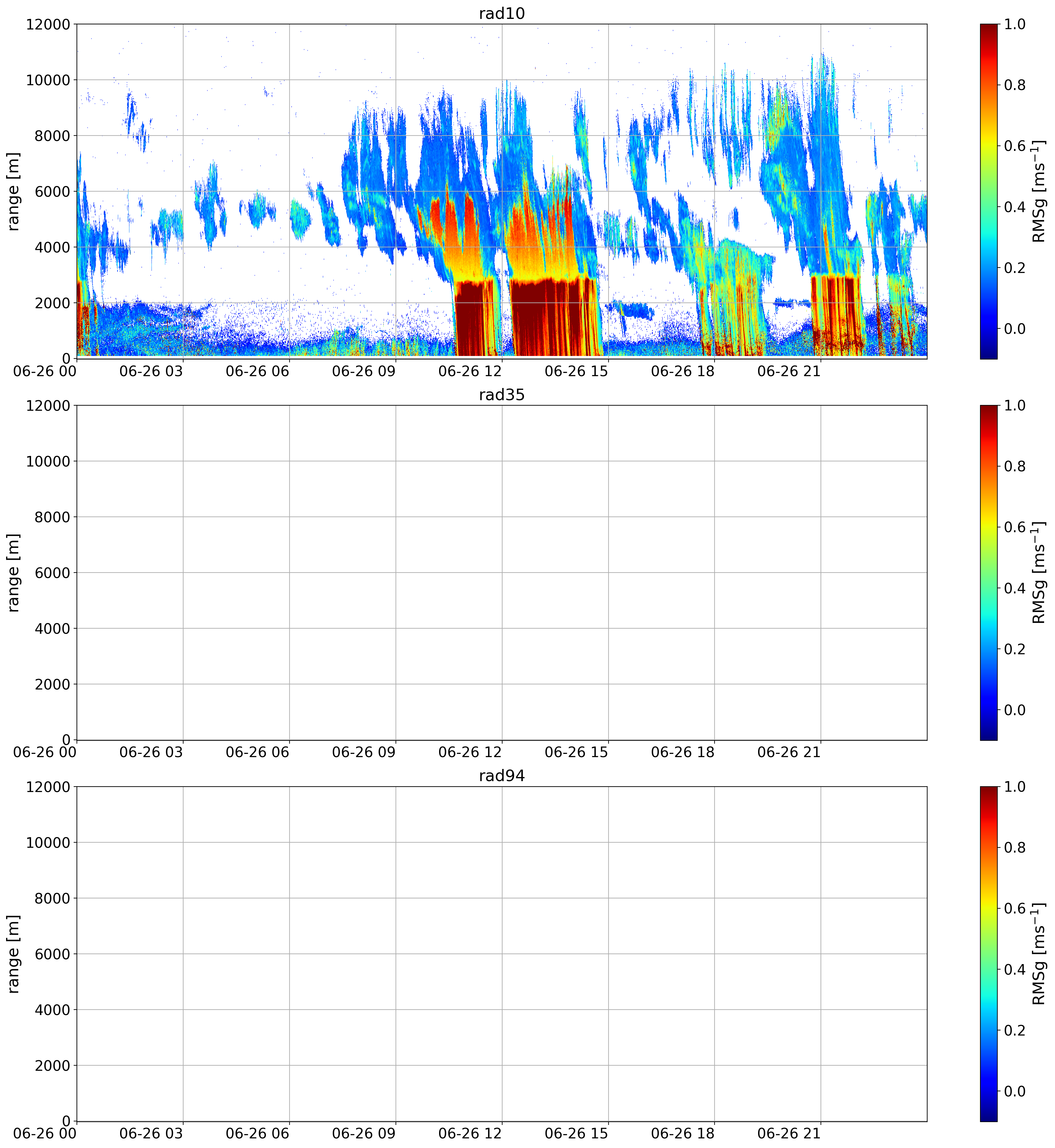Click the 06-26 06 tick under rad94
This screenshot has width=1055, height=1148.
pos(258,1134)
